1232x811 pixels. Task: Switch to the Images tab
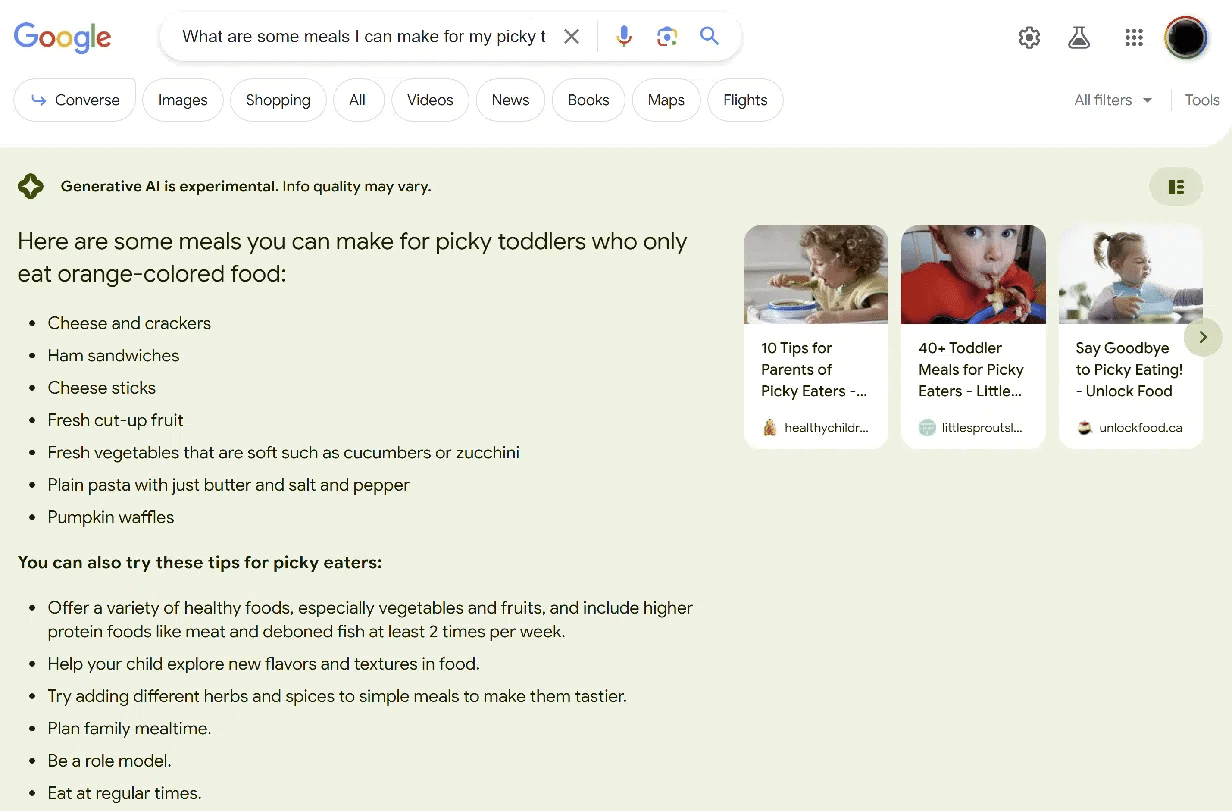pos(182,100)
